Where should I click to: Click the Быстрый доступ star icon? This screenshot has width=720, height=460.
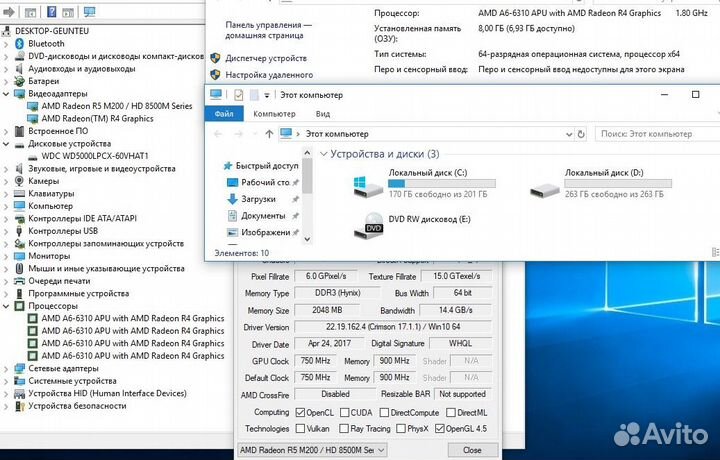pos(228,166)
